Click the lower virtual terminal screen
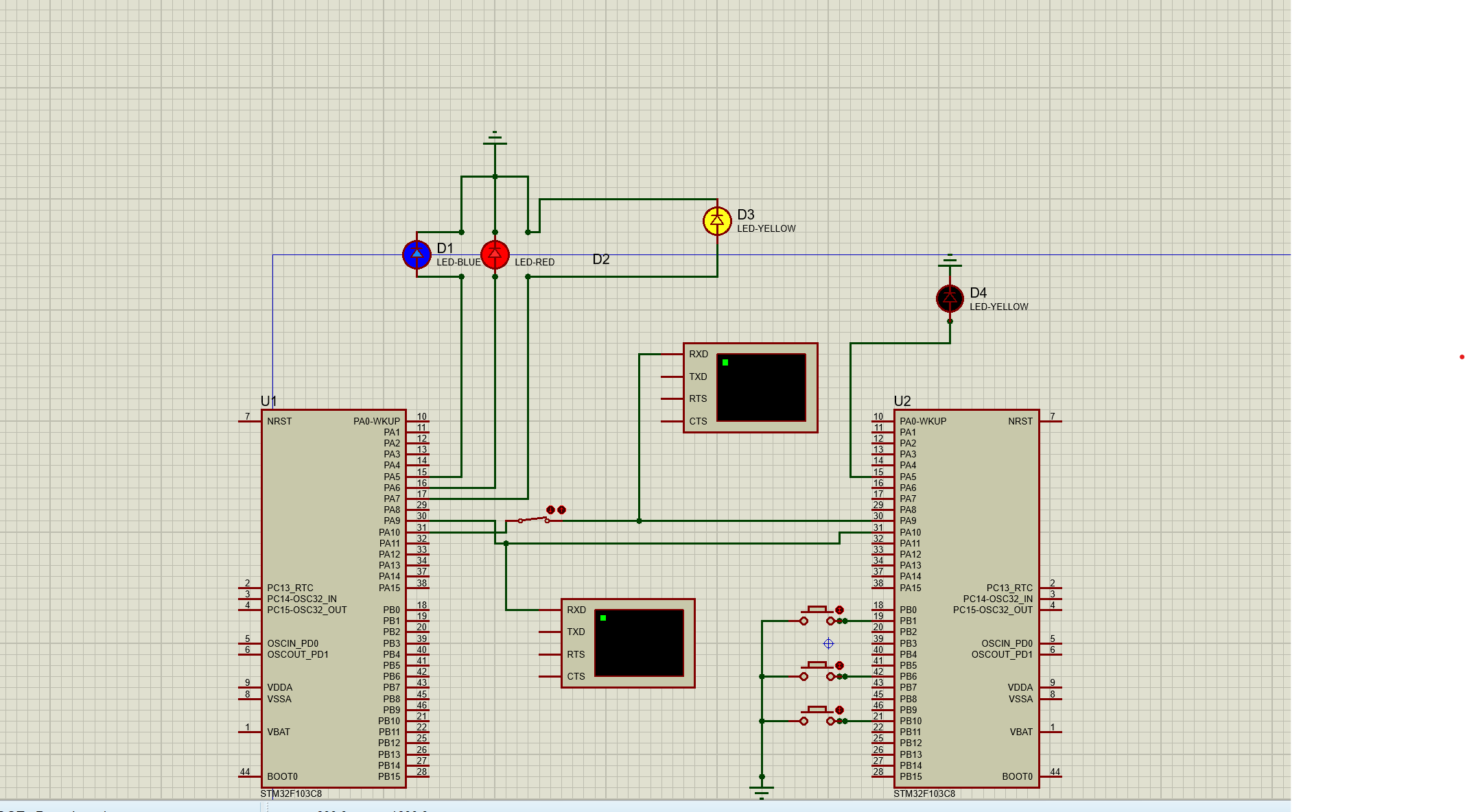The height and width of the screenshot is (812, 1465). click(639, 643)
